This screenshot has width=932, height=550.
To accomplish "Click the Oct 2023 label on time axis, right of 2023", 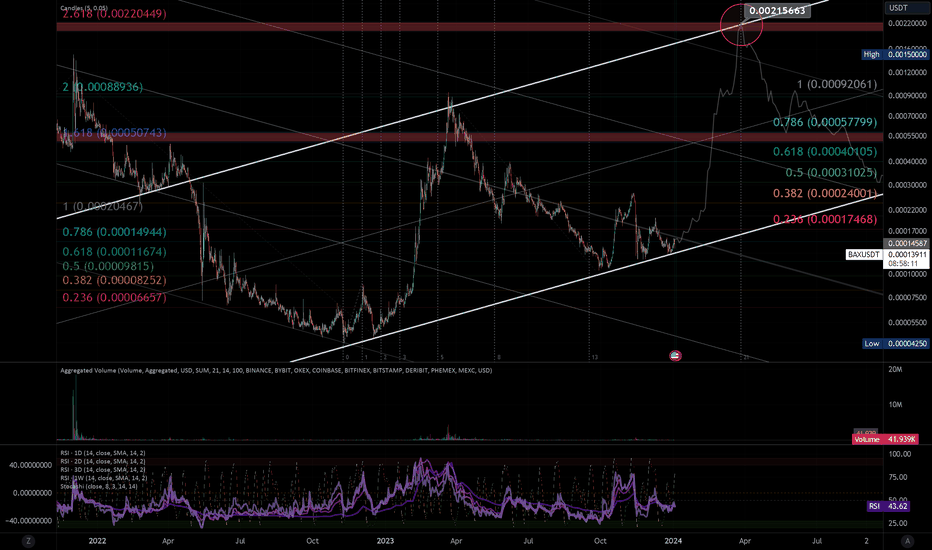I will [x=600, y=541].
